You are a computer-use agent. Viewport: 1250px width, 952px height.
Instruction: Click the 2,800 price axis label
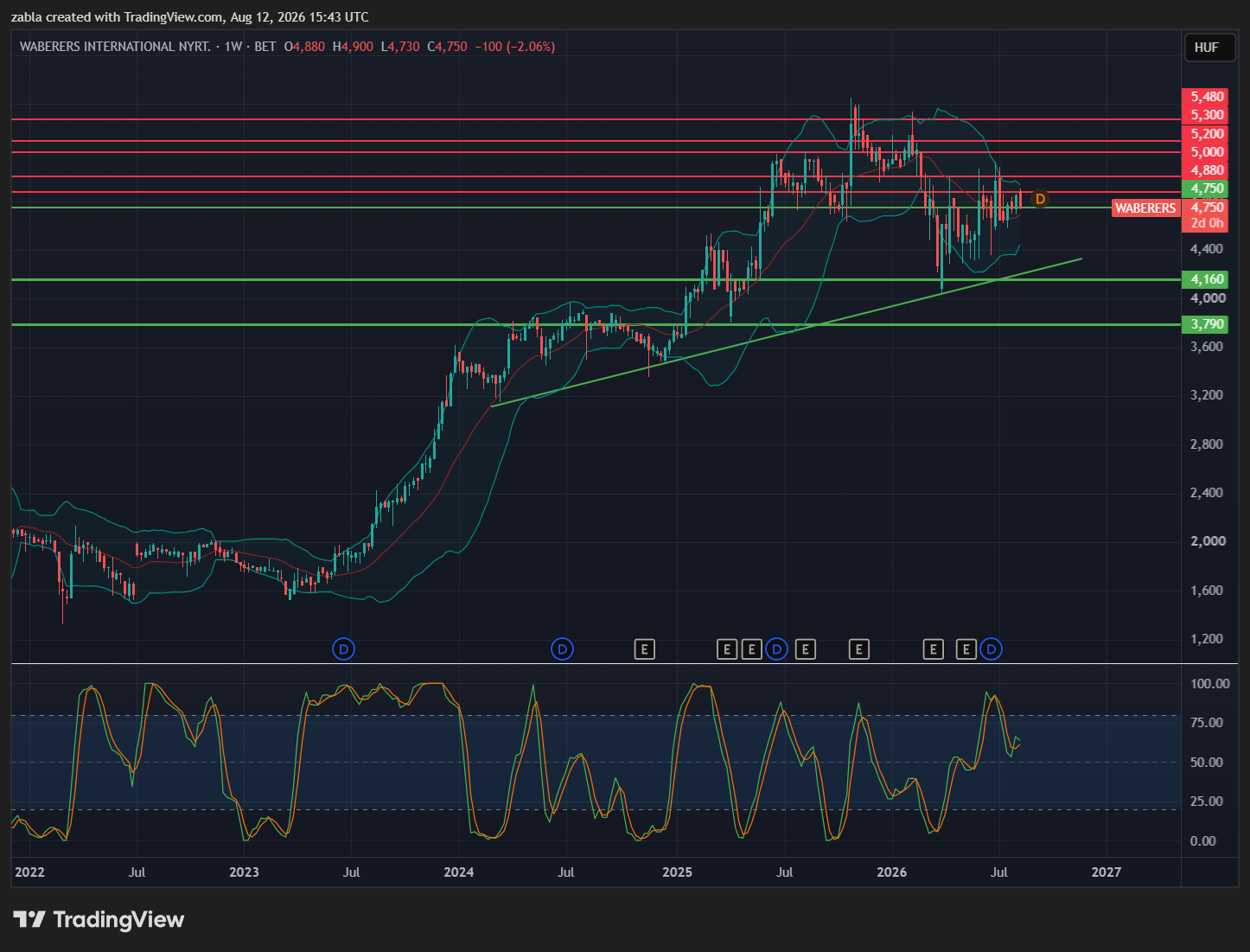1207,444
